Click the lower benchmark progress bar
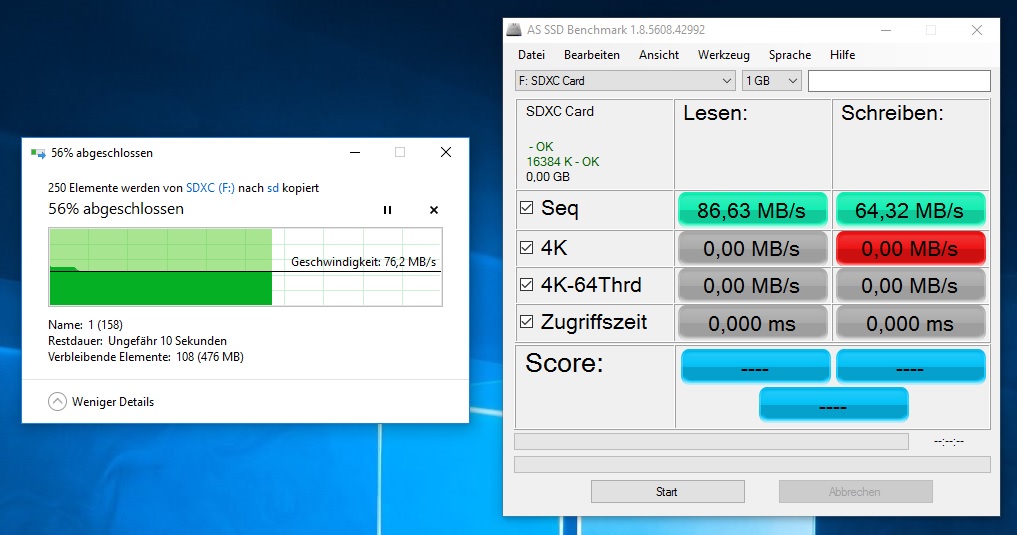This screenshot has height=535, width=1017. tap(752, 464)
